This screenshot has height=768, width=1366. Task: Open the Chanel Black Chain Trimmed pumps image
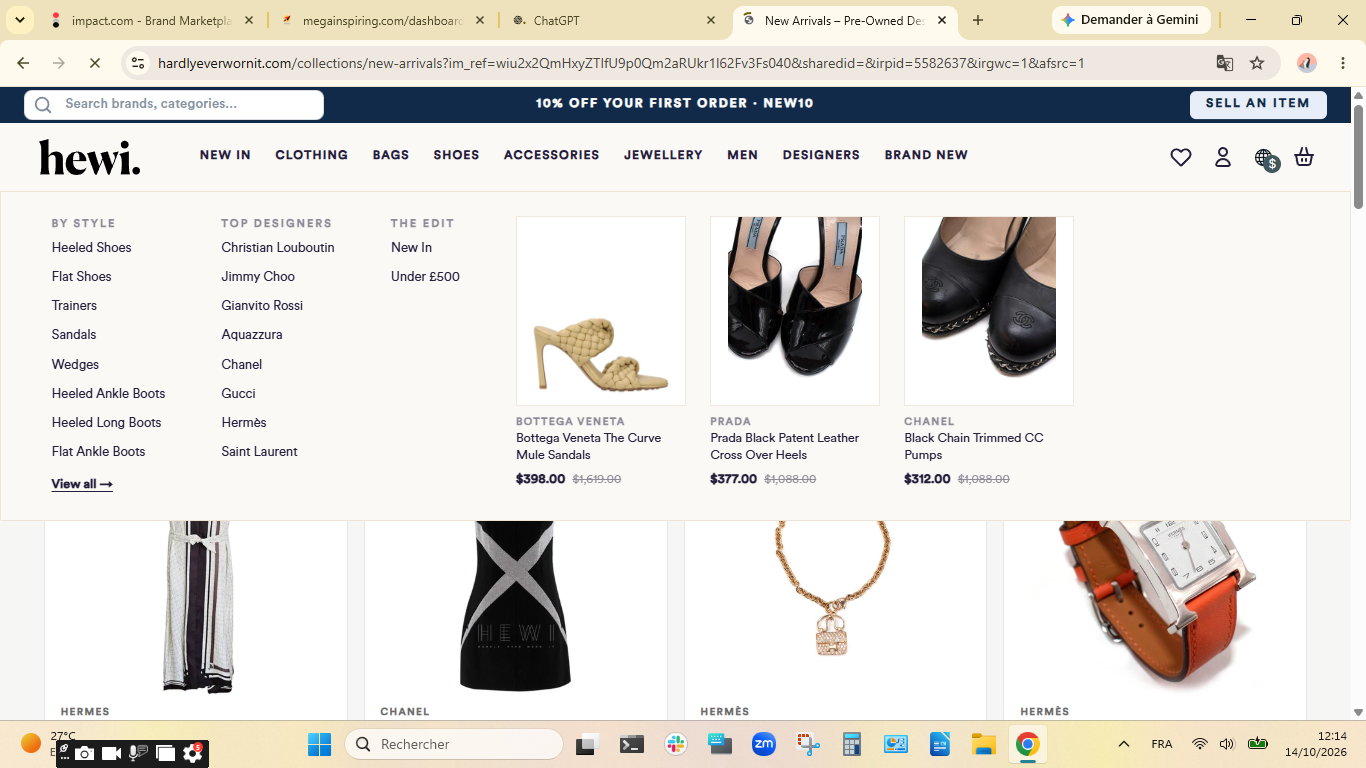click(989, 311)
